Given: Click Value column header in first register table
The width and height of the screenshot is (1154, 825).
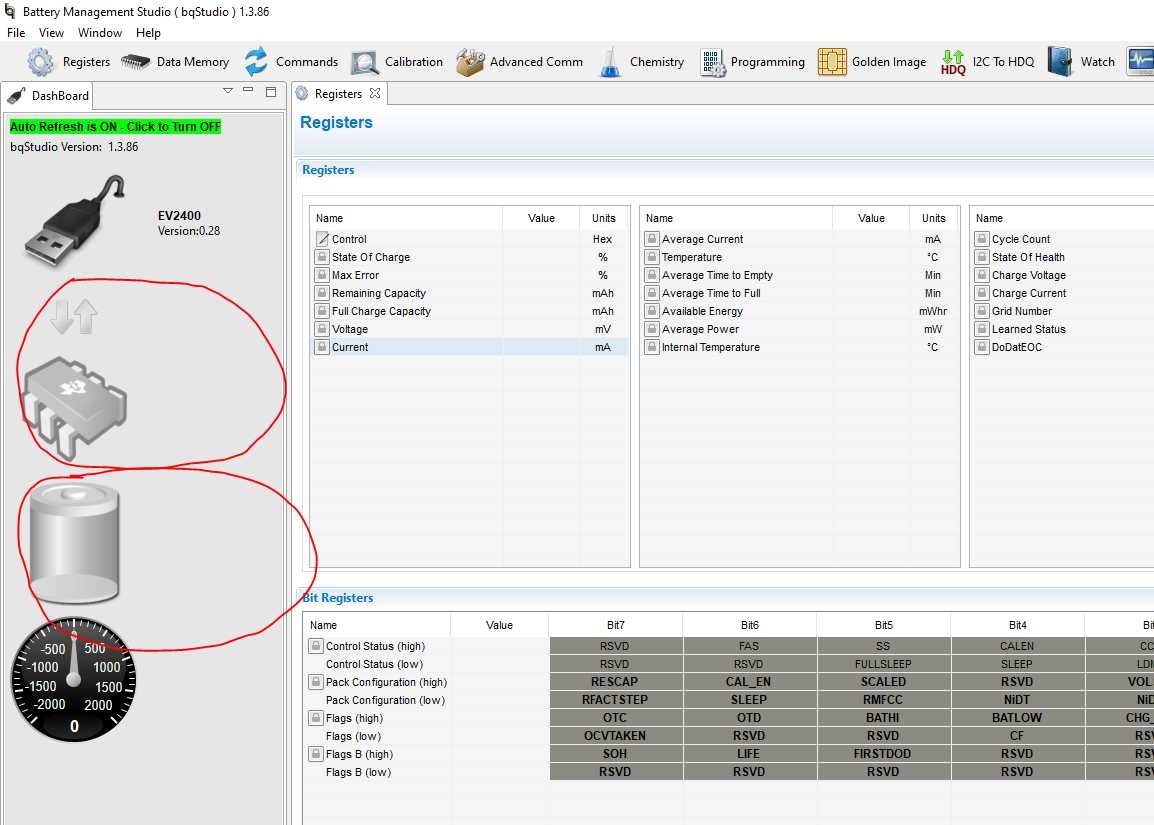Looking at the screenshot, I should point(541,219).
